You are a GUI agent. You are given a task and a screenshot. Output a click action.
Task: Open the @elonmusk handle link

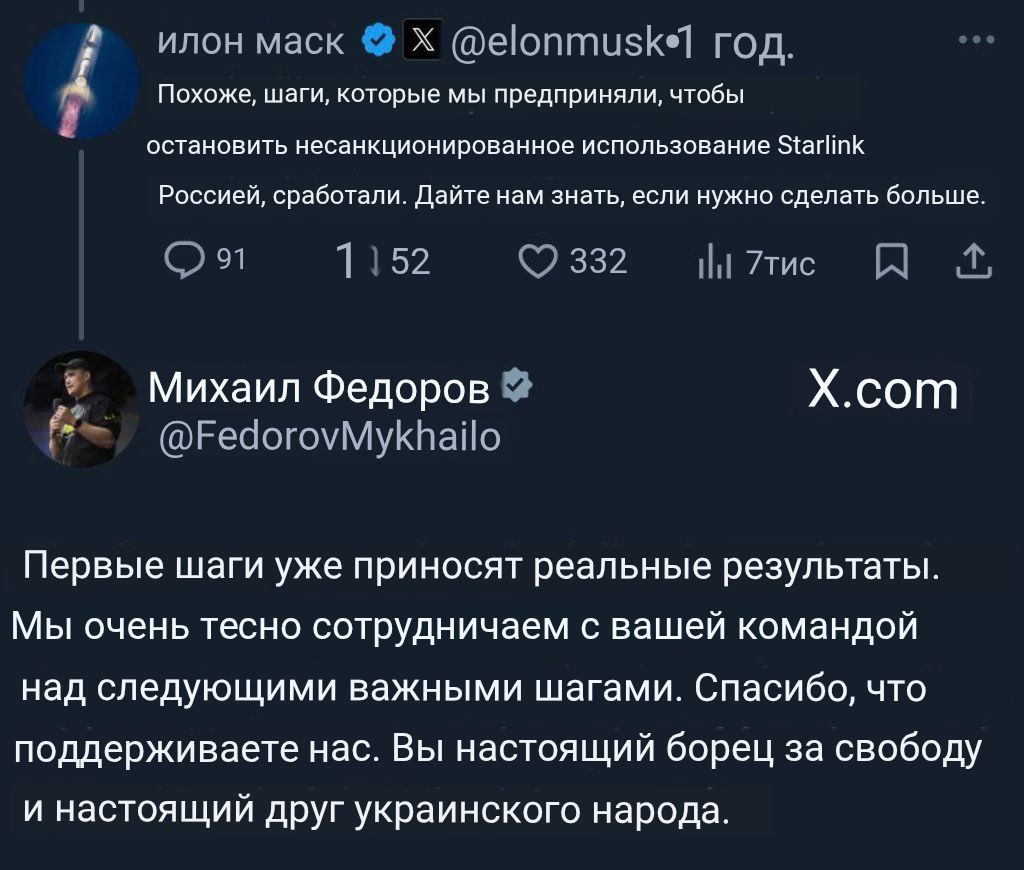(x=549, y=43)
